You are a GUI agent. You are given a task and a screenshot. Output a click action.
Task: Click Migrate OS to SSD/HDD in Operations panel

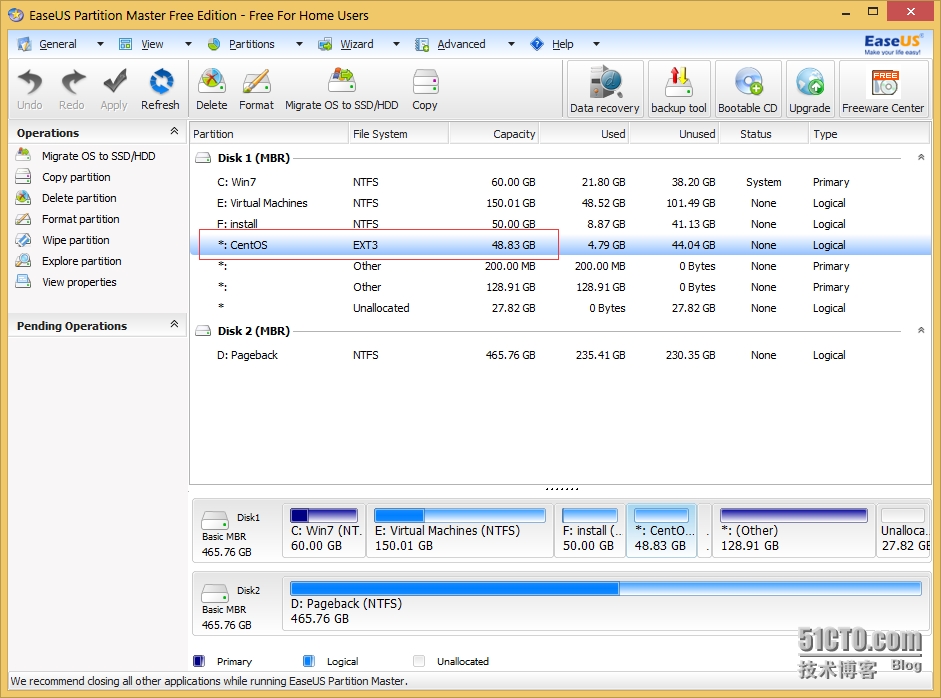coord(98,156)
